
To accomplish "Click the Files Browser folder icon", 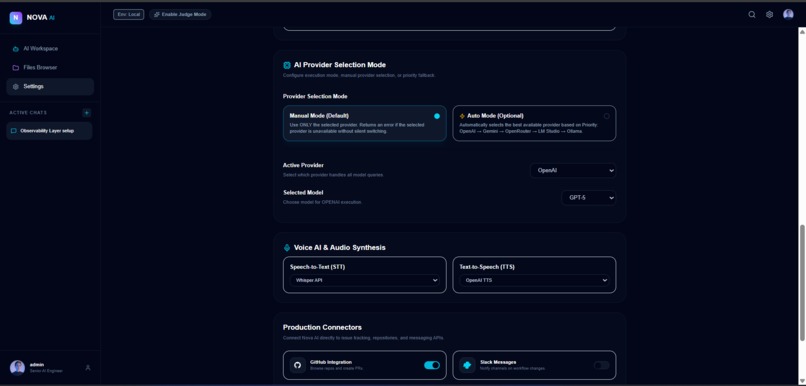I will (16, 67).
